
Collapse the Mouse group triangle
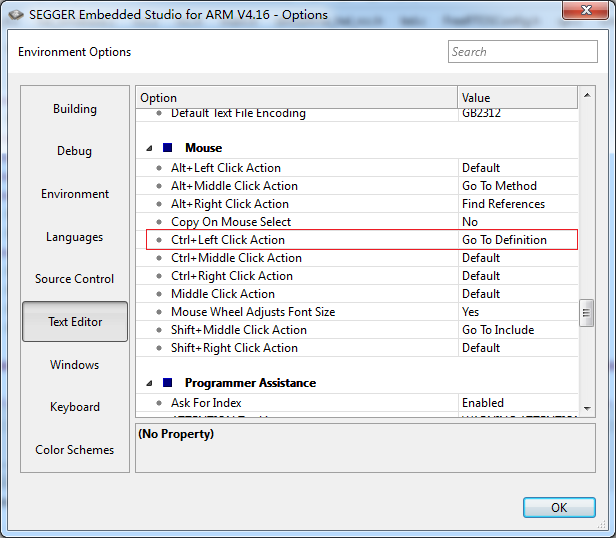(149, 148)
